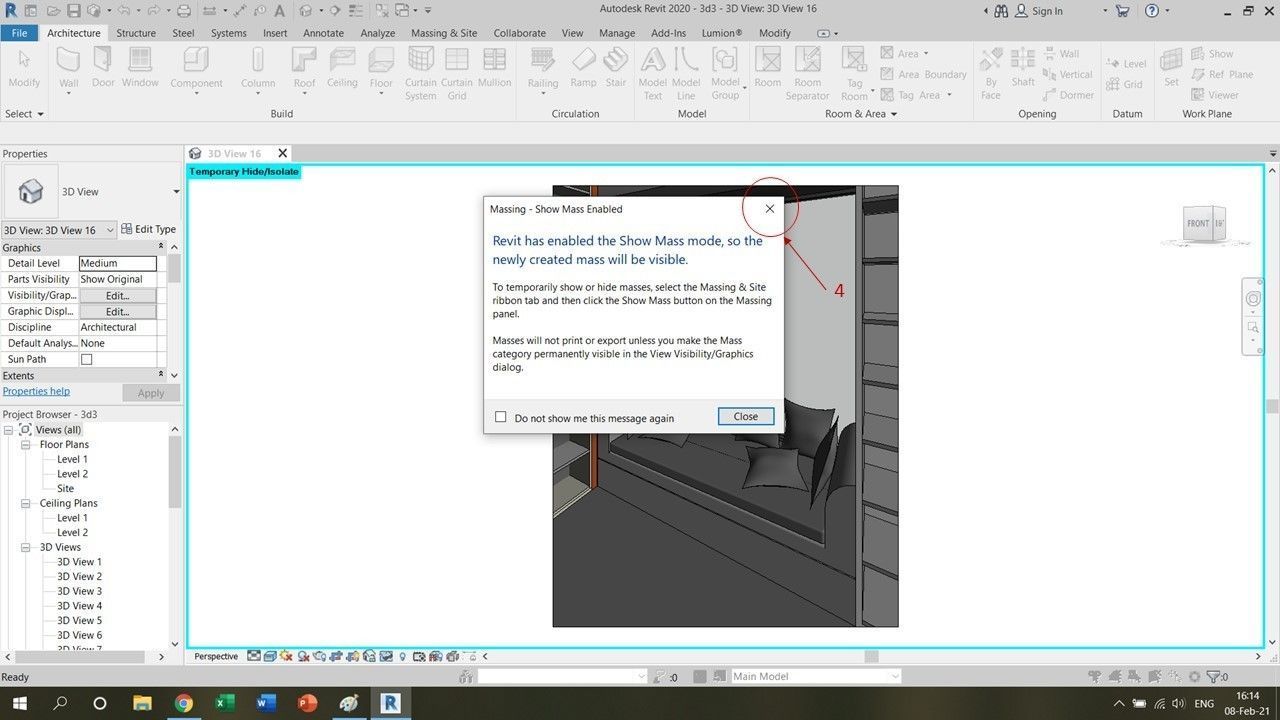
Task: Collapse the Views (all) tree node
Action: coord(8,430)
